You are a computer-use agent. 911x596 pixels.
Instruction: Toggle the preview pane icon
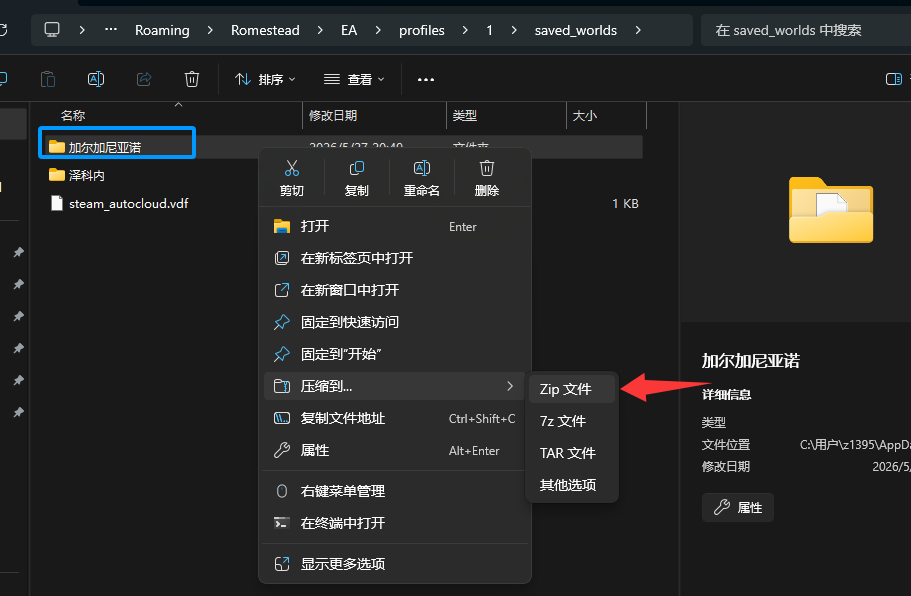[894, 79]
